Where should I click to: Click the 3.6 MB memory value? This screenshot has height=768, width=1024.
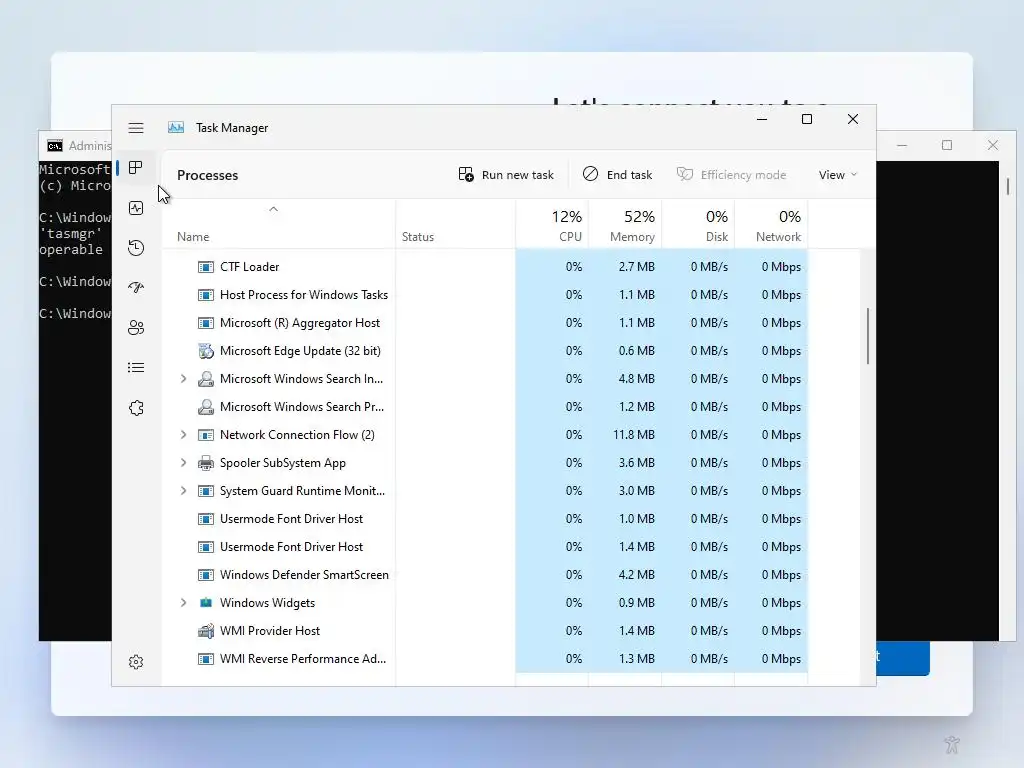point(637,463)
